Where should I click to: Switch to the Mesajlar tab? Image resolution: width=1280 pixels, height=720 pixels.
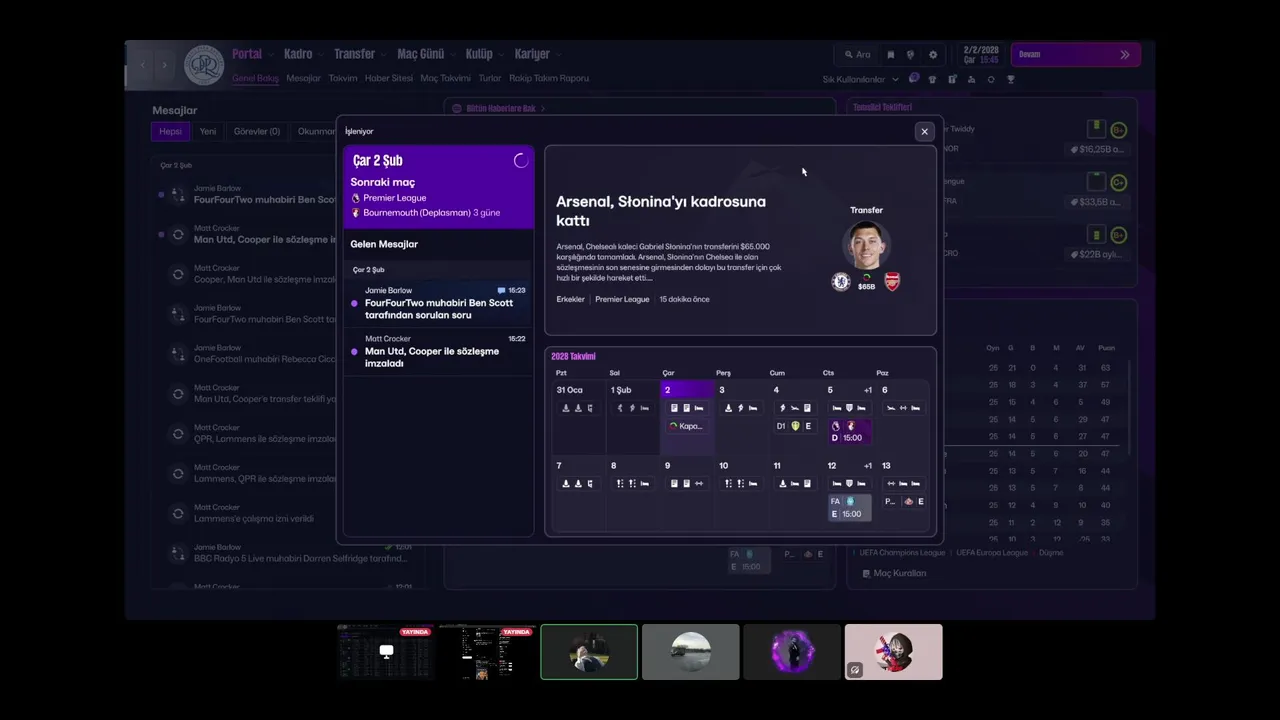[x=303, y=78]
